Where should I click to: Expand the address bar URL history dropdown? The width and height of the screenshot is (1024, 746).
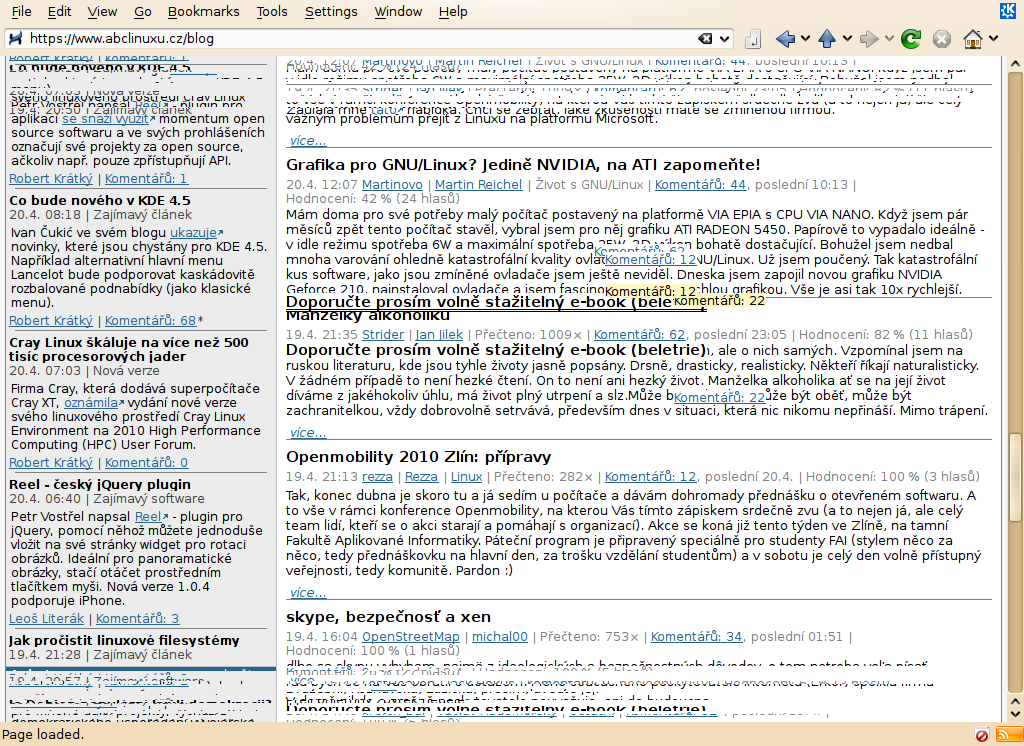point(724,39)
